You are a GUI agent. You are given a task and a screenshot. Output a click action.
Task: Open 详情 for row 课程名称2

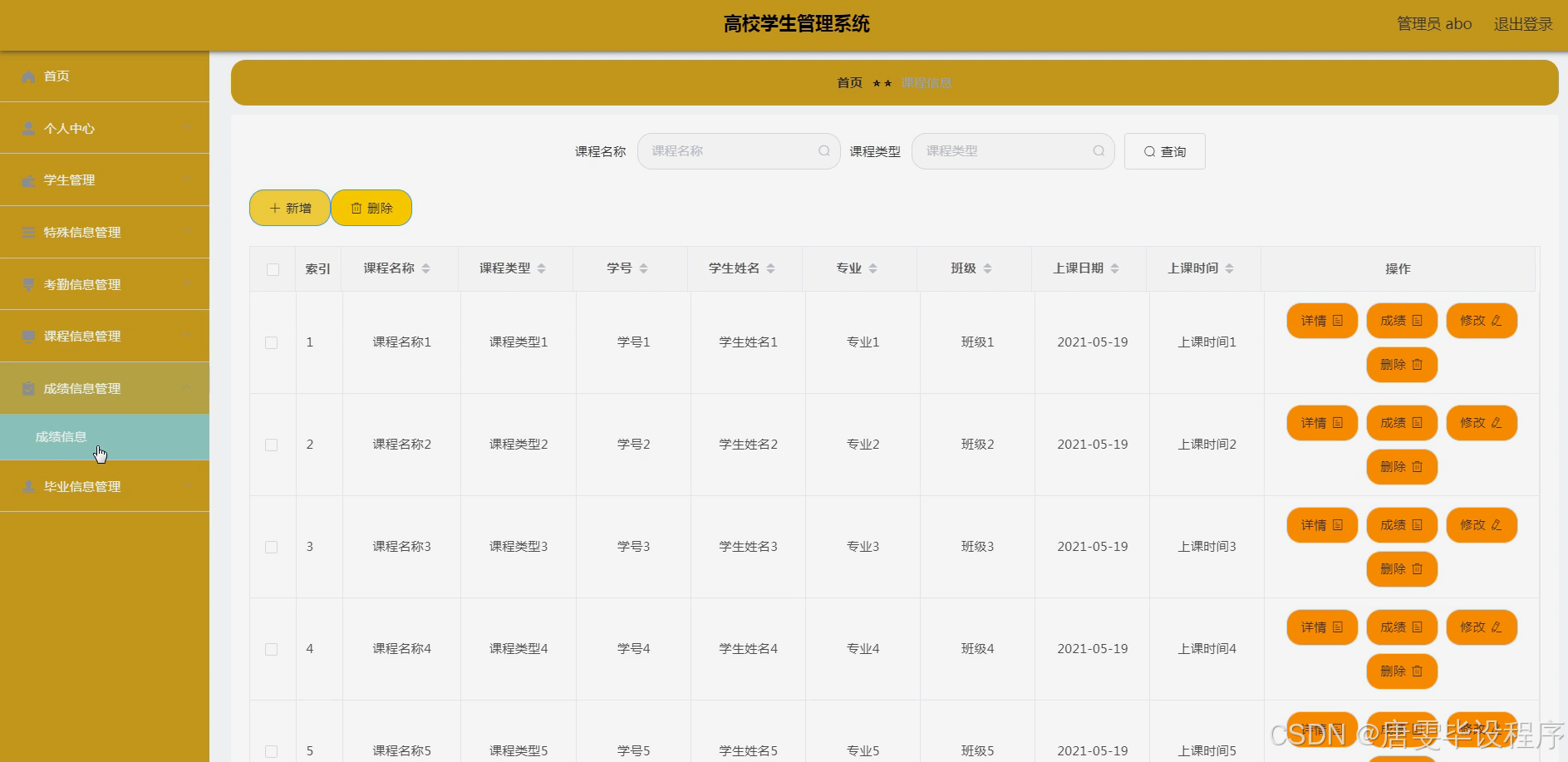pos(1322,423)
